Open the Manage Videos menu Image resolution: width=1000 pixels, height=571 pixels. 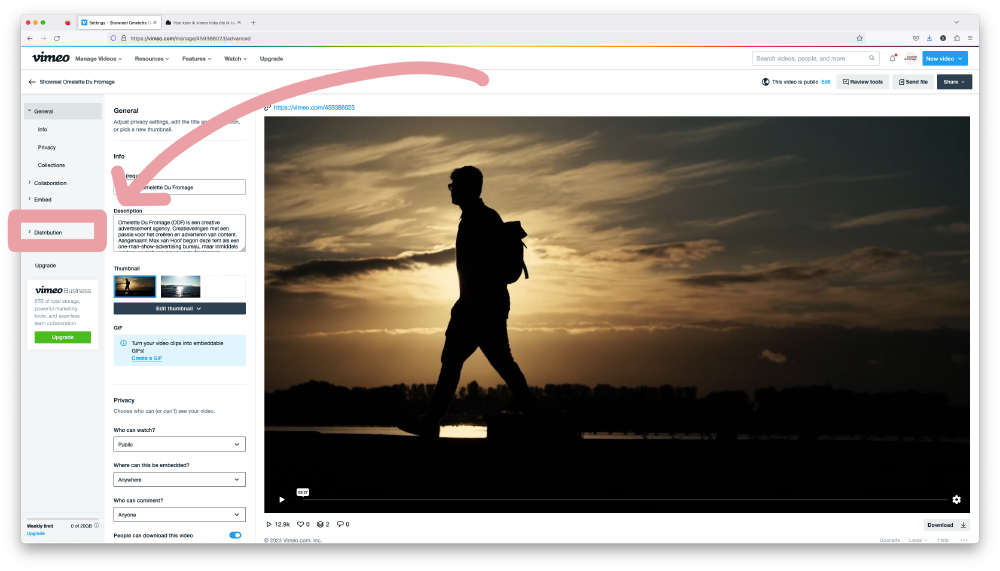(x=98, y=59)
